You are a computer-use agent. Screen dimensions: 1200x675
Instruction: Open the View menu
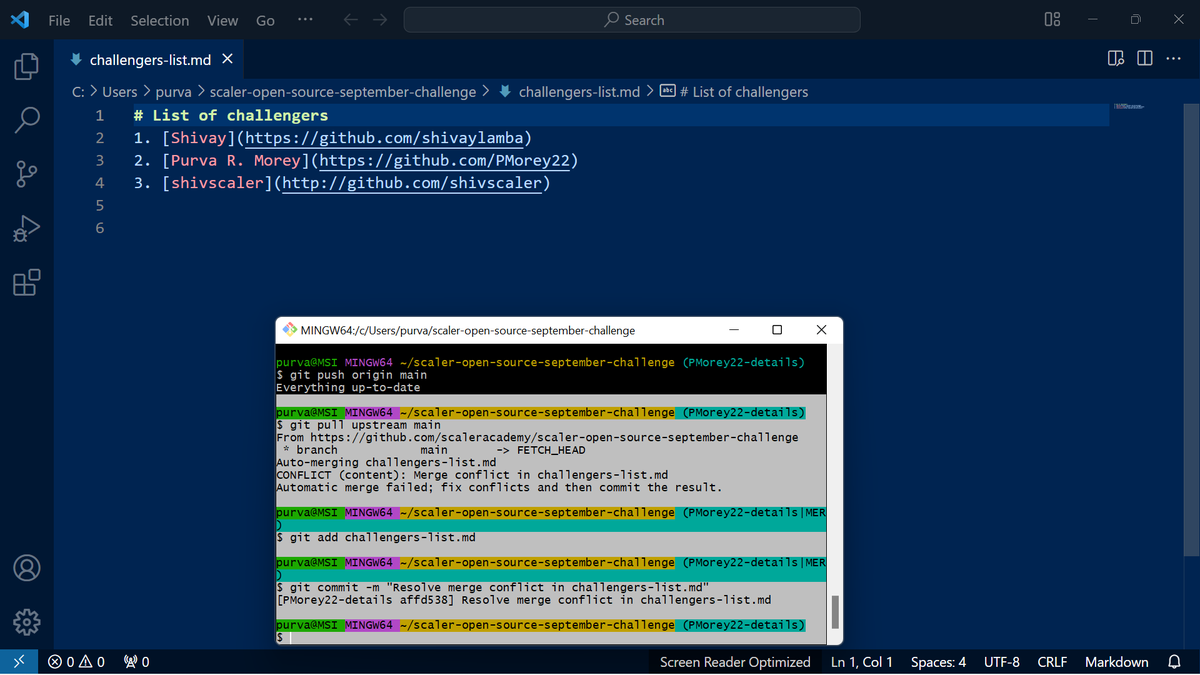point(222,20)
